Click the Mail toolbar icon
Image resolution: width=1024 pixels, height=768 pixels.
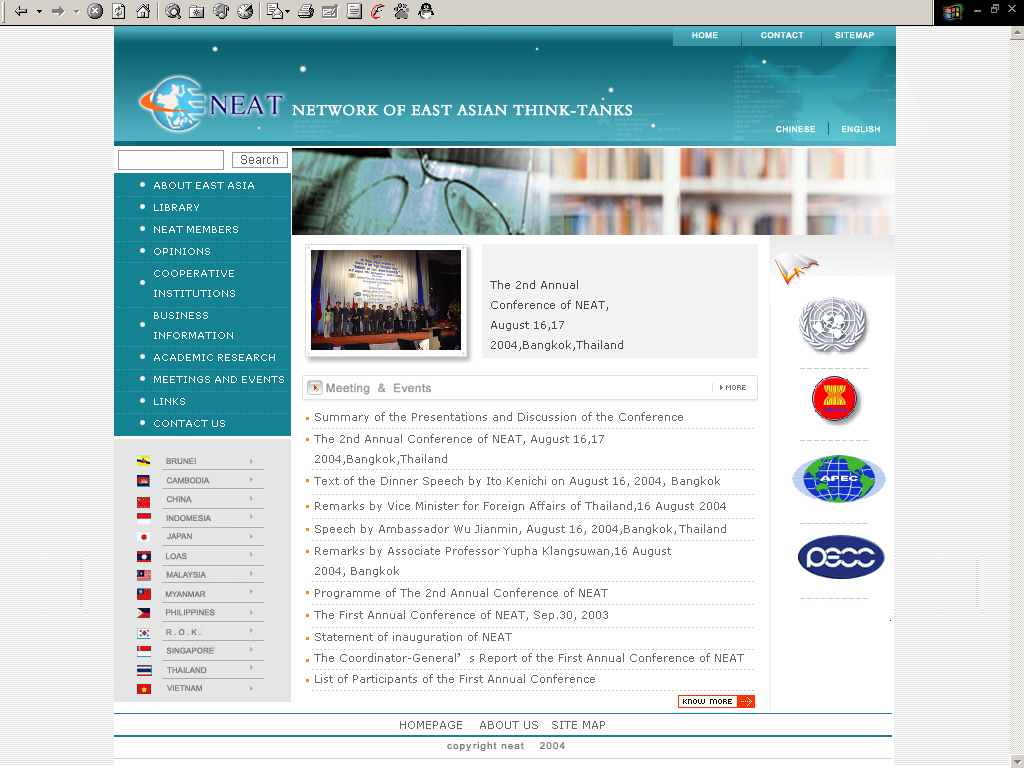click(275, 11)
